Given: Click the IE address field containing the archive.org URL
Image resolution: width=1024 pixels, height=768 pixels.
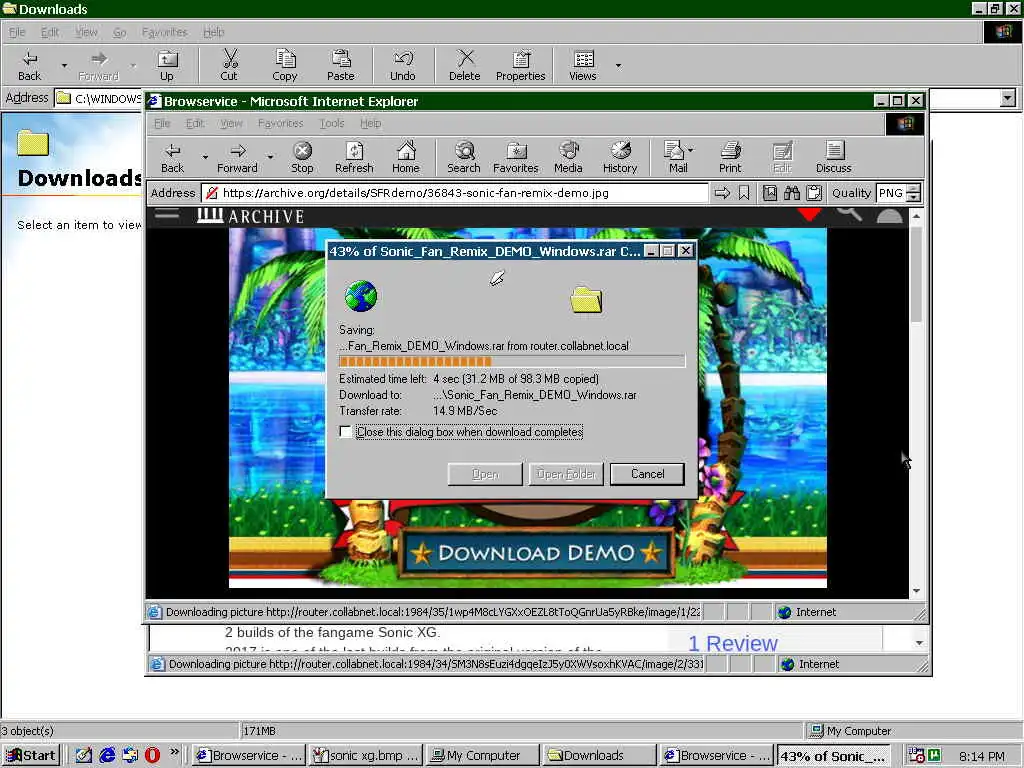Looking at the screenshot, I should point(455,193).
